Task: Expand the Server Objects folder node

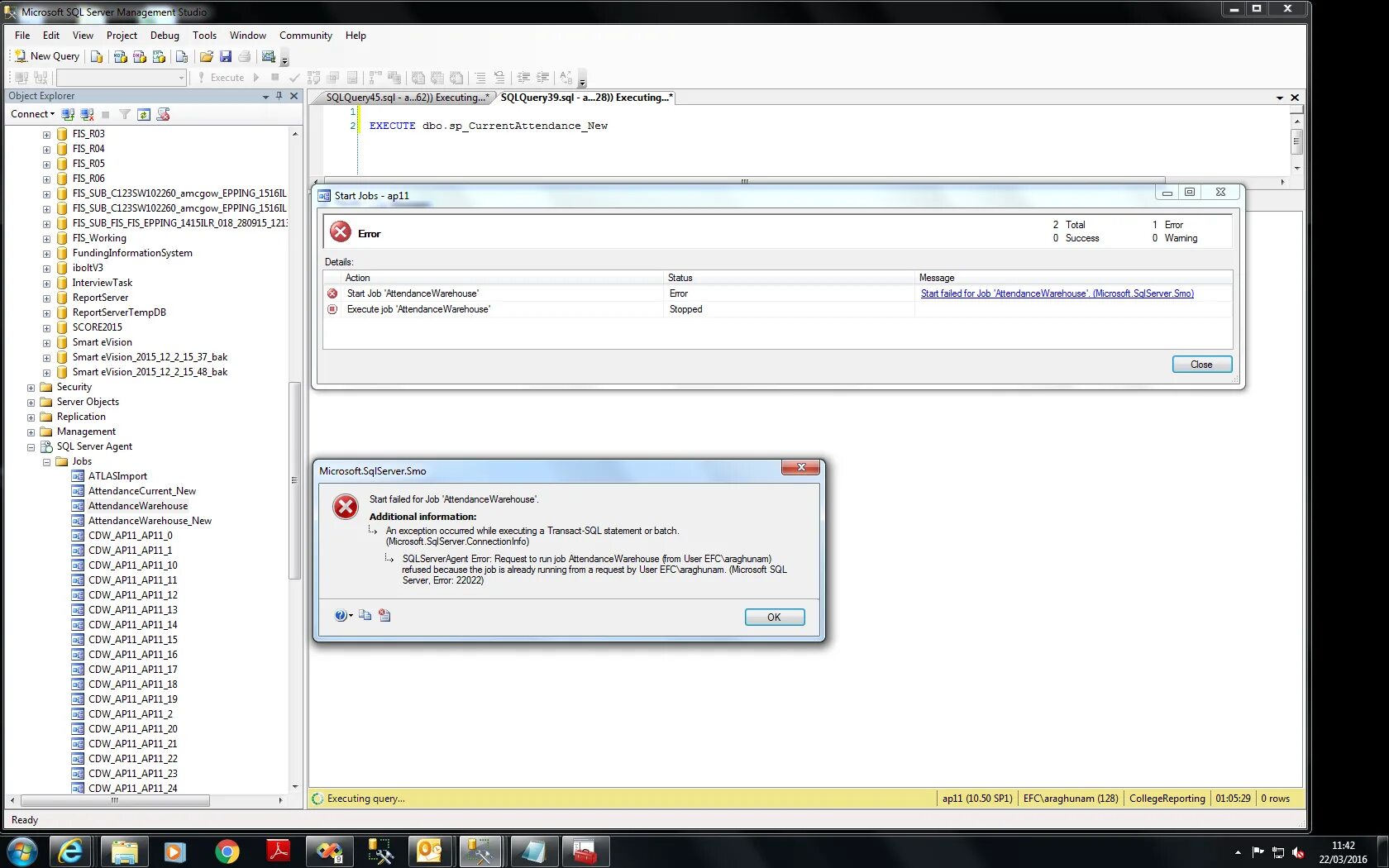Action: (x=31, y=402)
